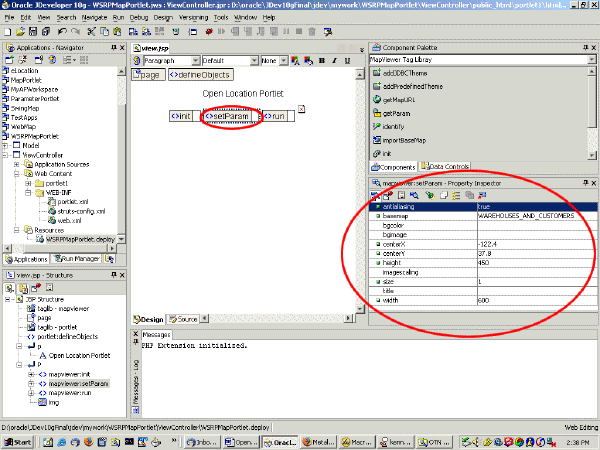This screenshot has height=450, width=600.
Task: Toggle the pin on the Applications Navigator panel
Action: coord(114,47)
